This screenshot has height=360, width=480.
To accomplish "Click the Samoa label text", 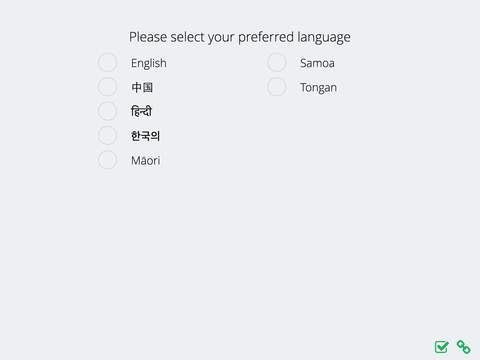I will coord(317,63).
